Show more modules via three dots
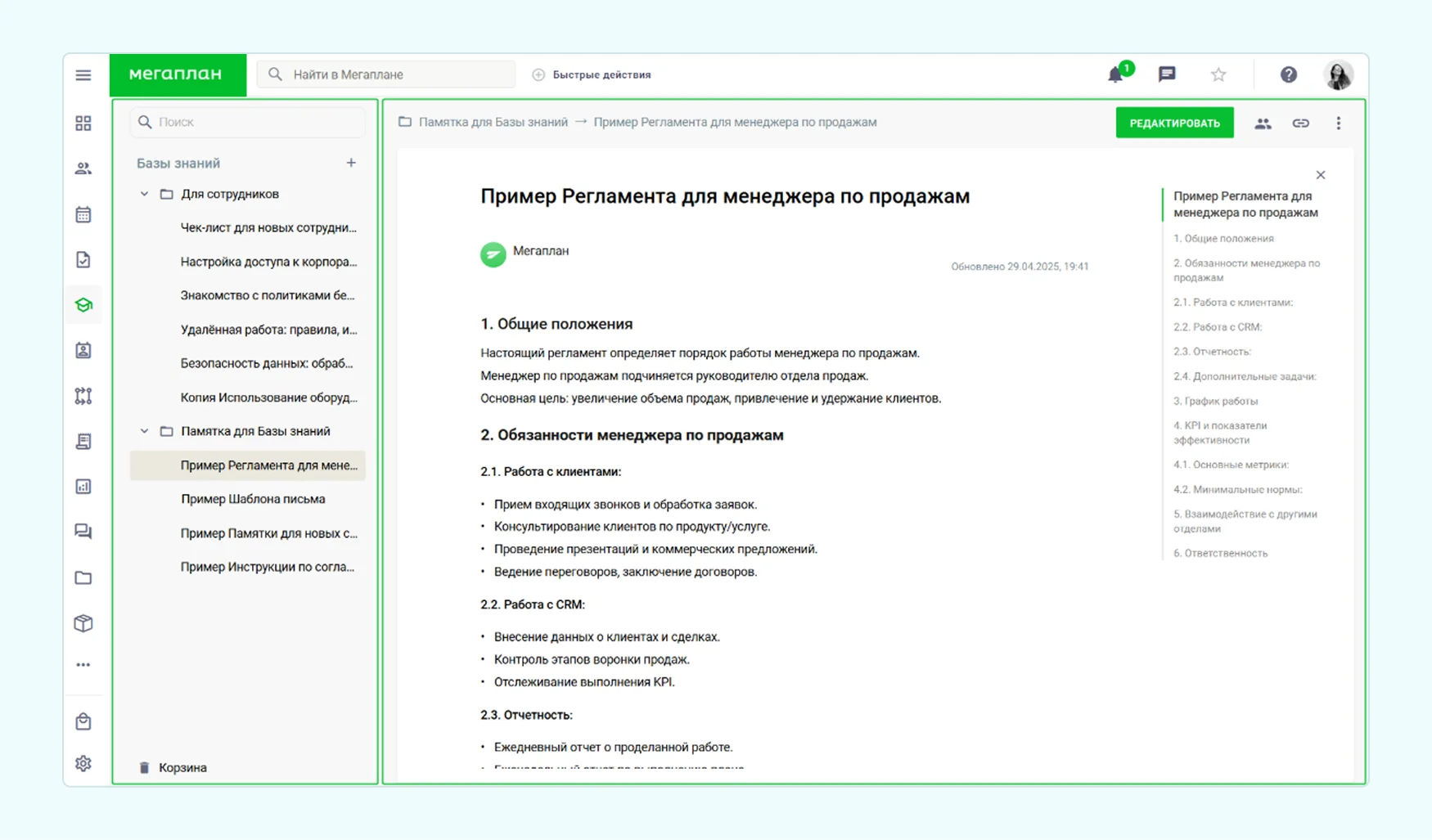 [x=83, y=665]
